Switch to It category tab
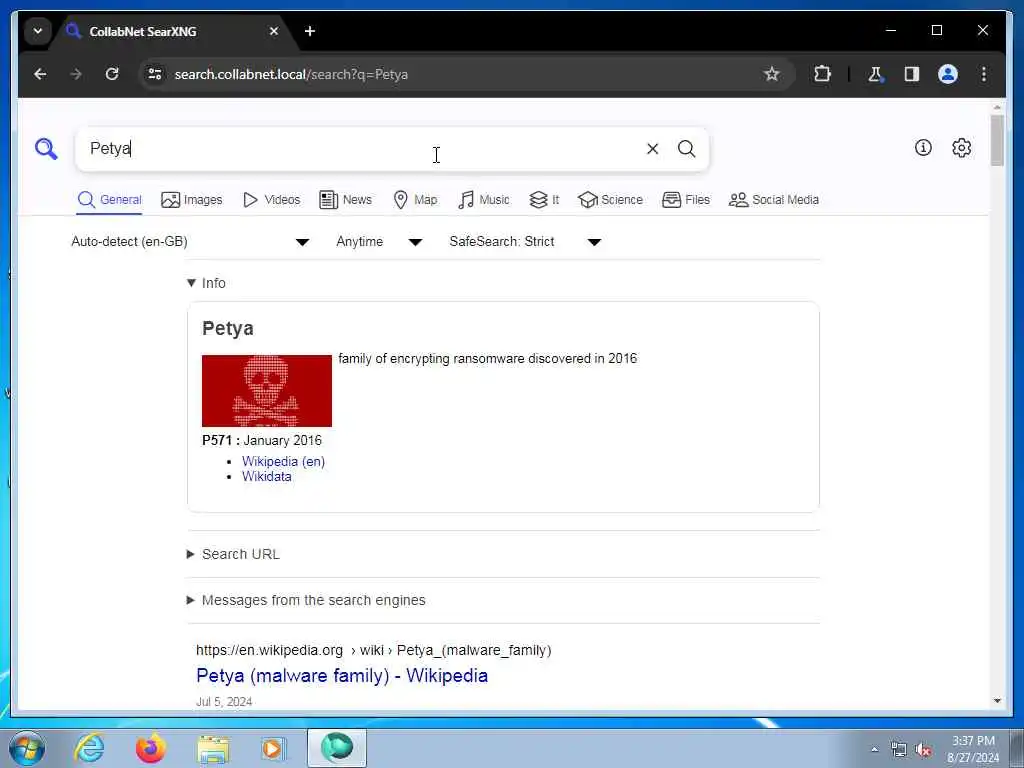 pyautogui.click(x=544, y=200)
